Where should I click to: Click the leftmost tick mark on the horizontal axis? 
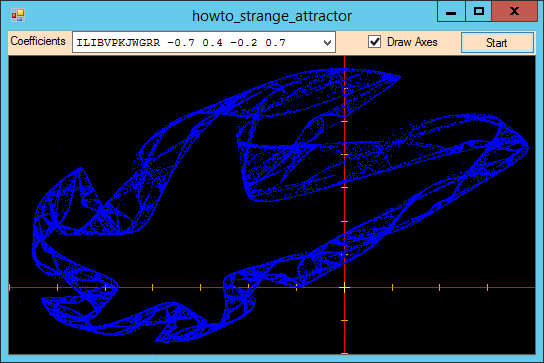point(9,287)
